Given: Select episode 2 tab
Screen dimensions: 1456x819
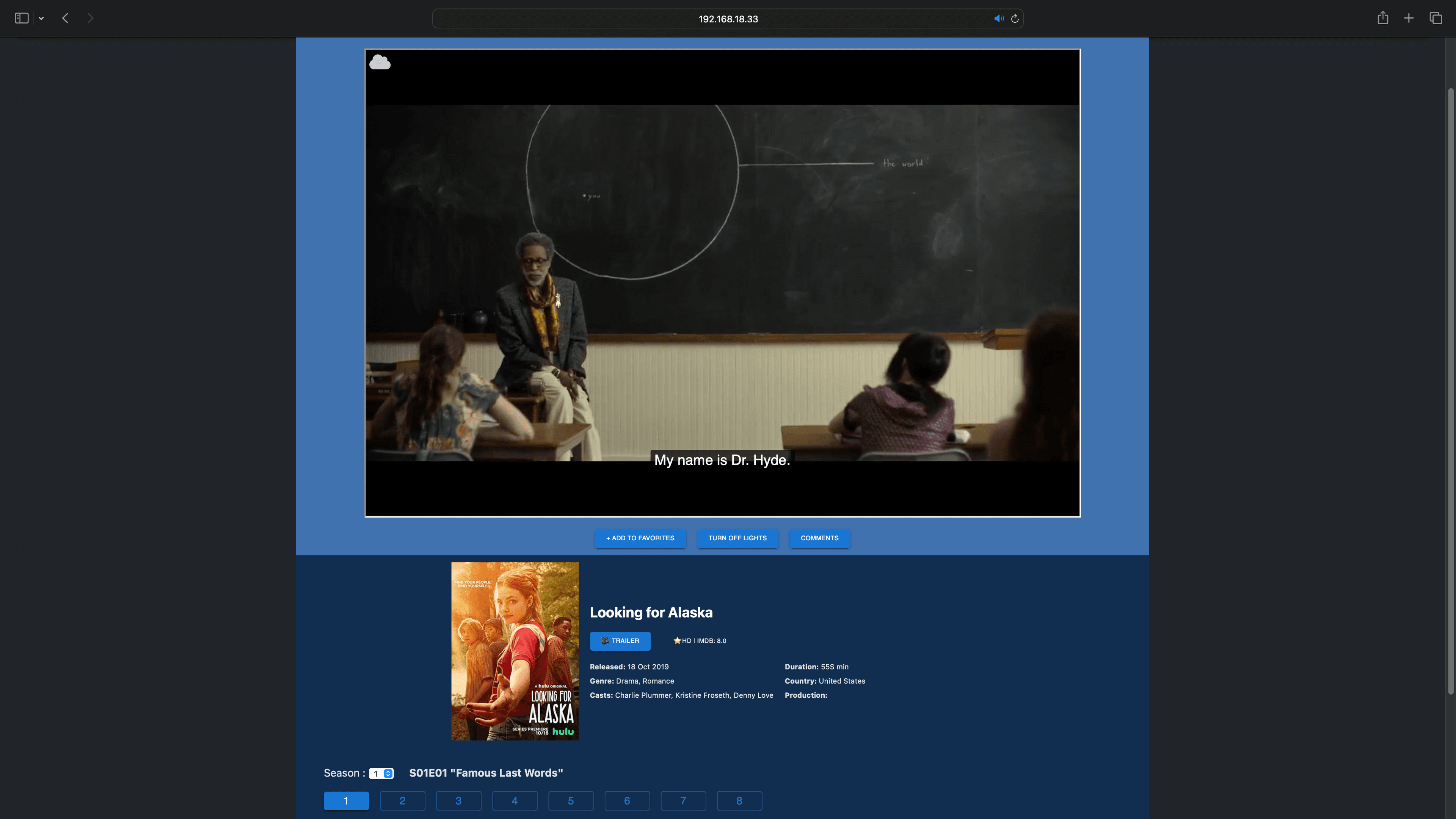Looking at the screenshot, I should [x=402, y=800].
